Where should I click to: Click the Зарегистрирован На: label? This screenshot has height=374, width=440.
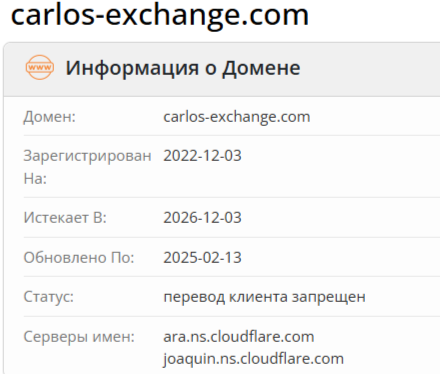[87, 167]
